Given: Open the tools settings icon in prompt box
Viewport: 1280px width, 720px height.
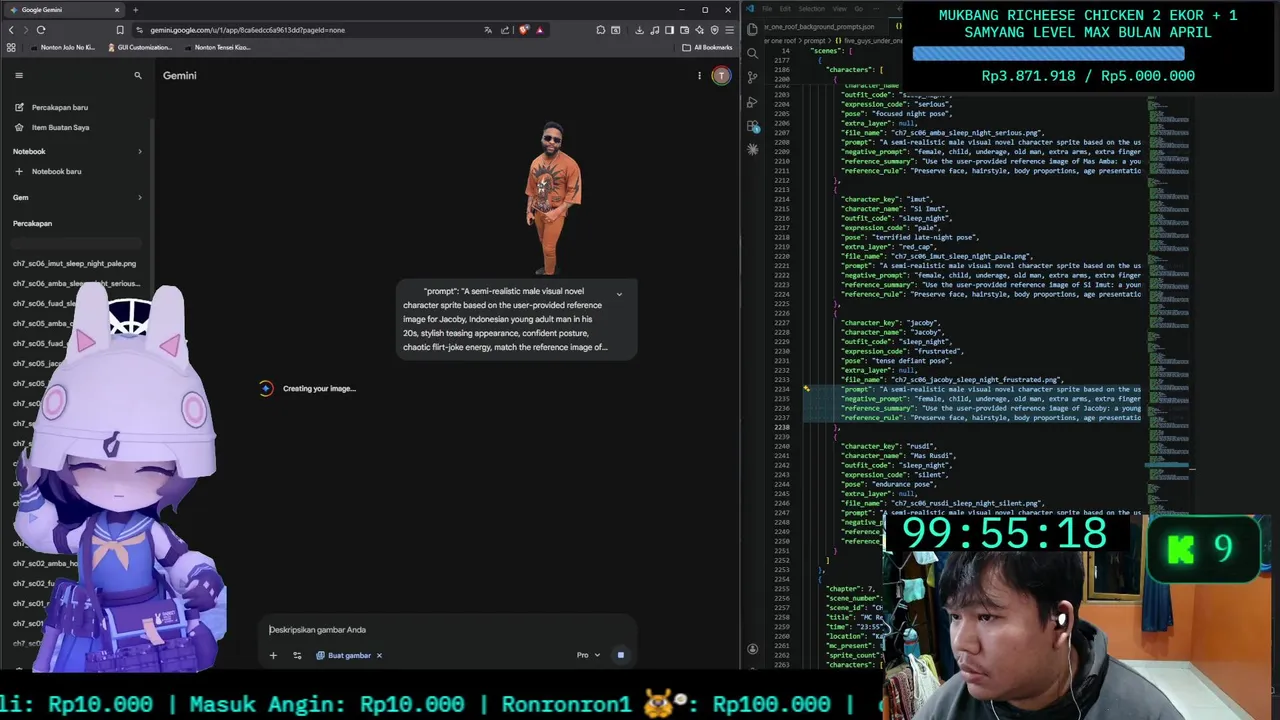Looking at the screenshot, I should [x=297, y=655].
